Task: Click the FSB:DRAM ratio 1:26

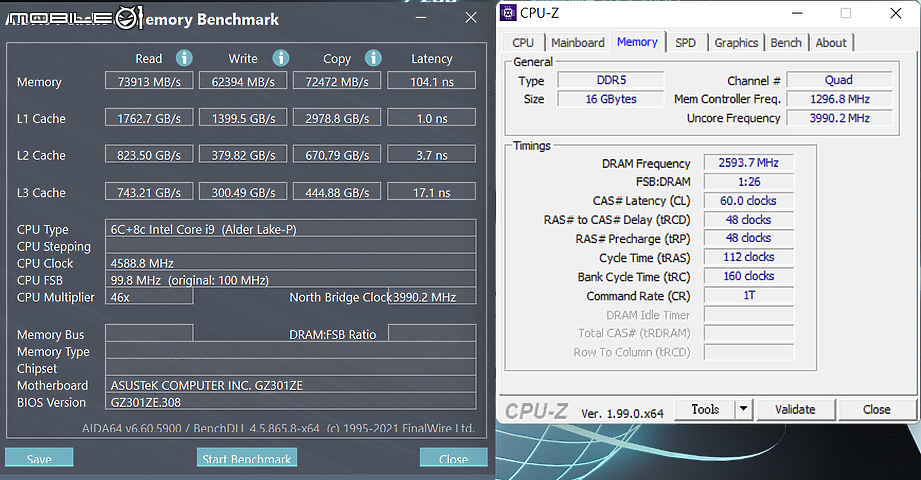Action: 749,182
